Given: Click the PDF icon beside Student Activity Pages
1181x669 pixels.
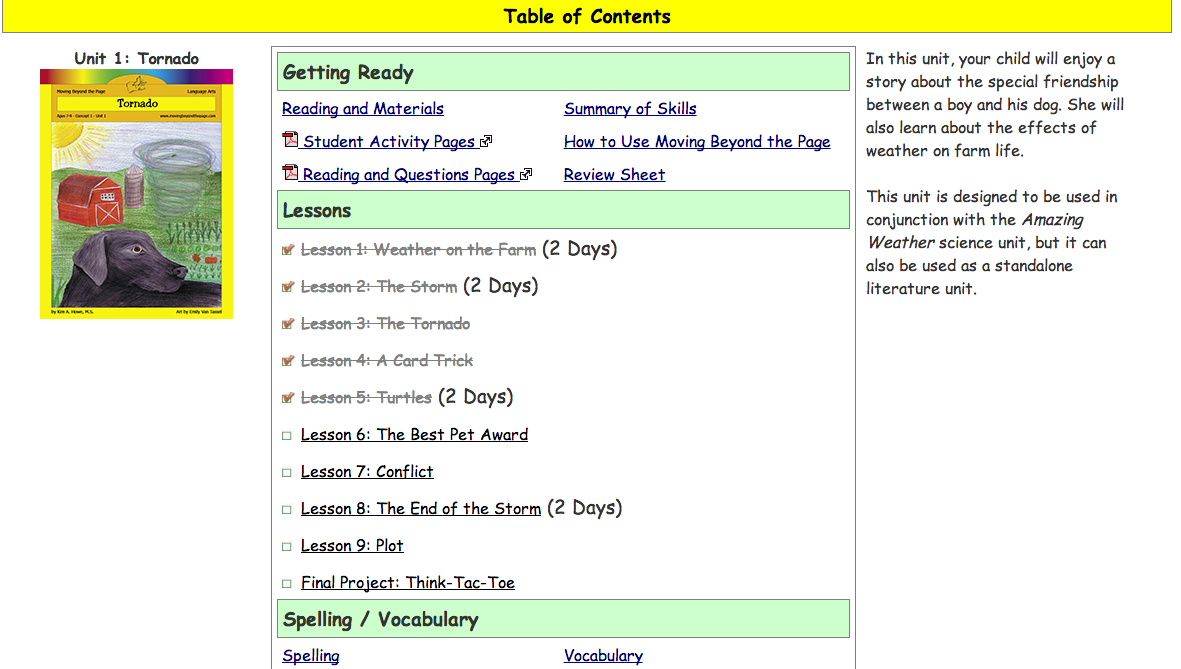Looking at the screenshot, I should [290, 141].
